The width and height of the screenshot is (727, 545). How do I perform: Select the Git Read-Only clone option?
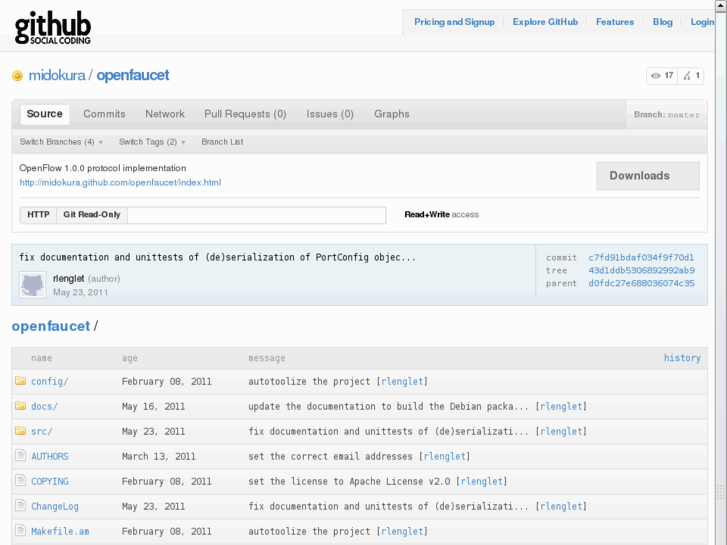pos(92,215)
